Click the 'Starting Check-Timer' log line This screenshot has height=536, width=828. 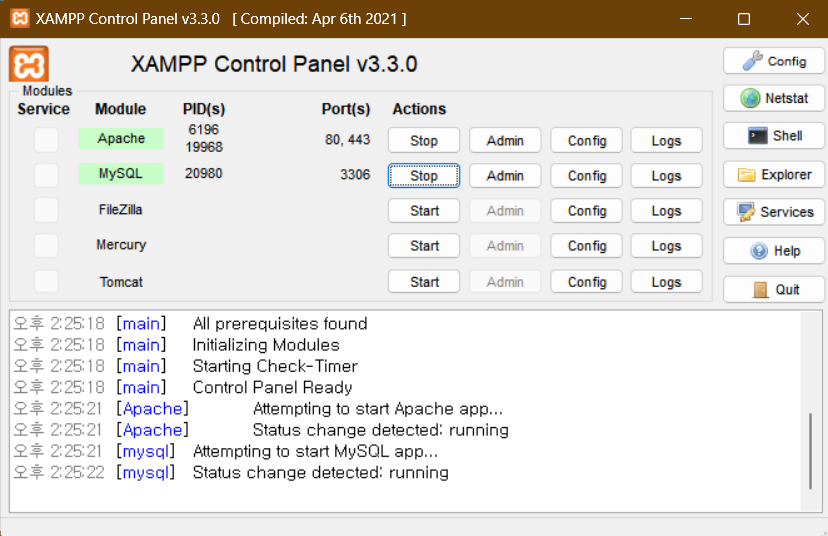coord(275,366)
